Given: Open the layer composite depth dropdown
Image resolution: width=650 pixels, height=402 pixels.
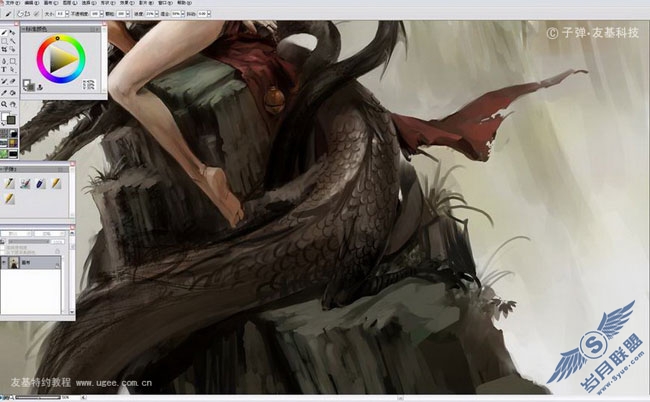Looking at the screenshot, I should (50, 234).
